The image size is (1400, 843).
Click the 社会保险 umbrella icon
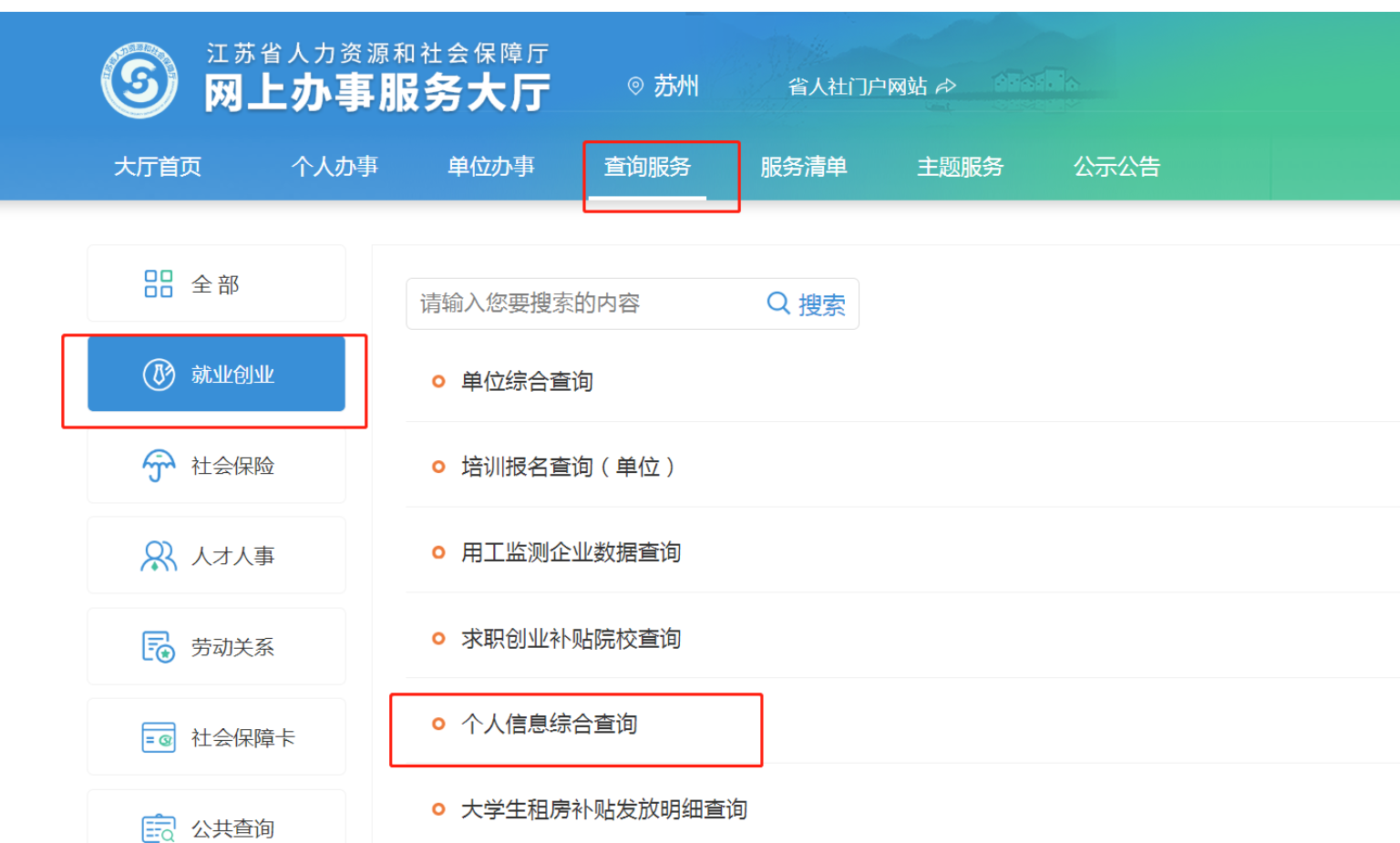point(159,466)
